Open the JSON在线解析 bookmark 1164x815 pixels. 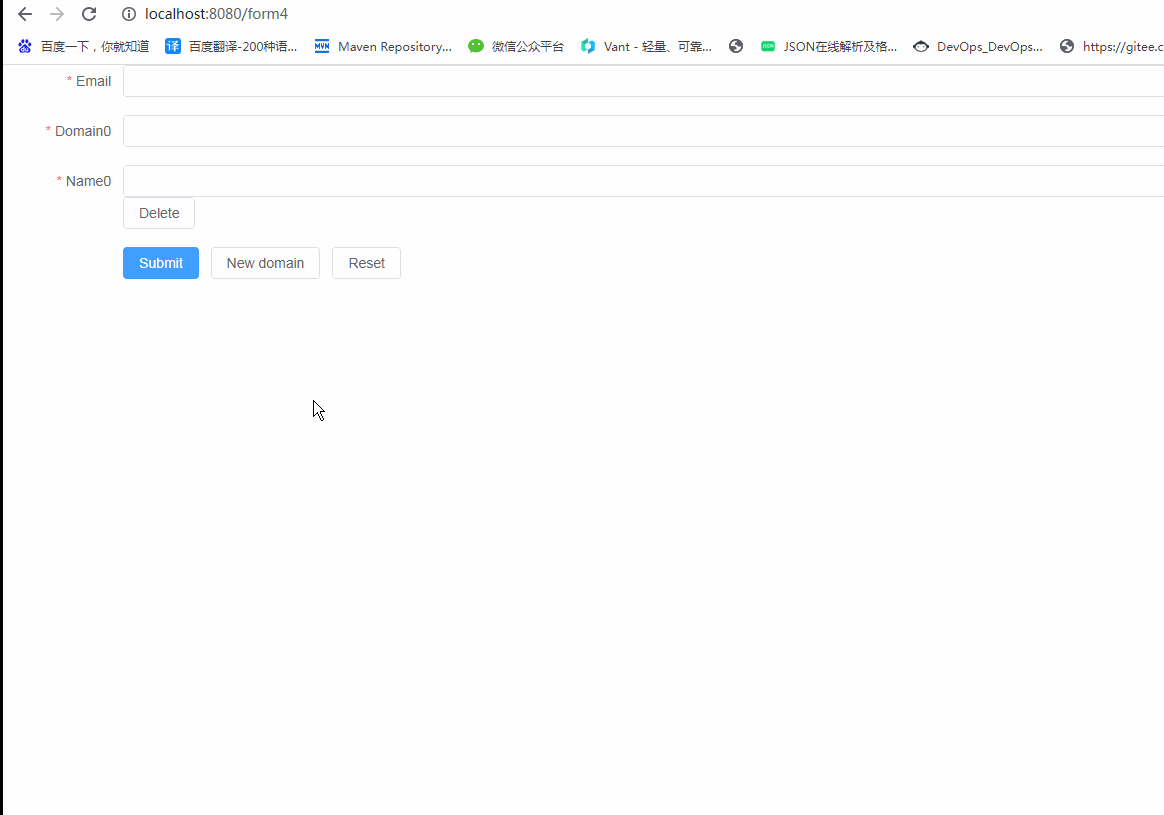[829, 46]
